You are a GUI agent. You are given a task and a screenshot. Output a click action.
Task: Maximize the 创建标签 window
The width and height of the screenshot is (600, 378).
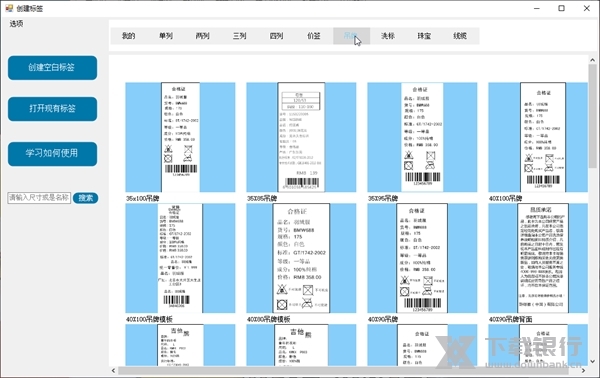click(x=561, y=8)
